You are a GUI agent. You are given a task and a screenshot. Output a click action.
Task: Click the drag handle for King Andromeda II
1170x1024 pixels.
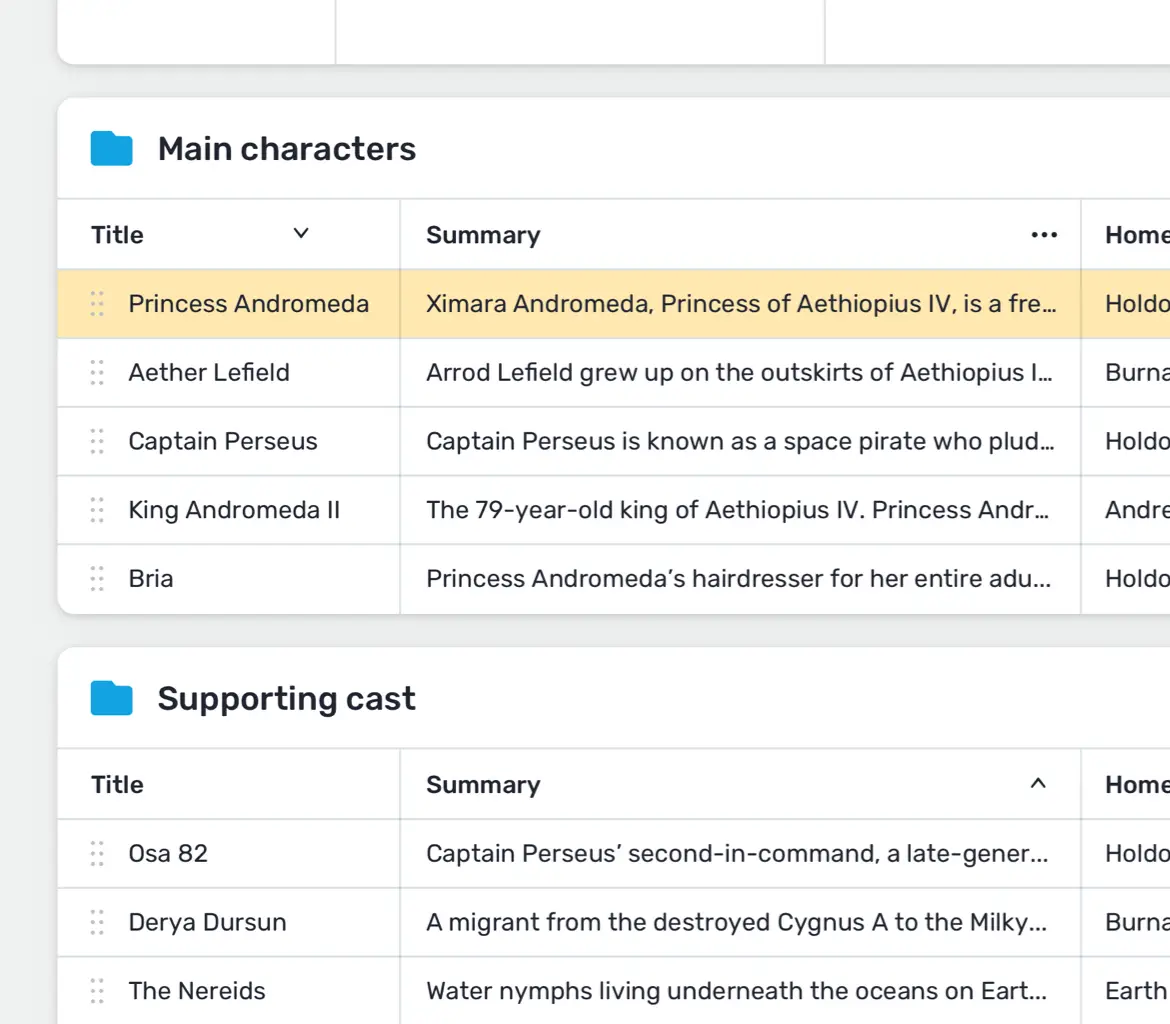click(x=97, y=510)
